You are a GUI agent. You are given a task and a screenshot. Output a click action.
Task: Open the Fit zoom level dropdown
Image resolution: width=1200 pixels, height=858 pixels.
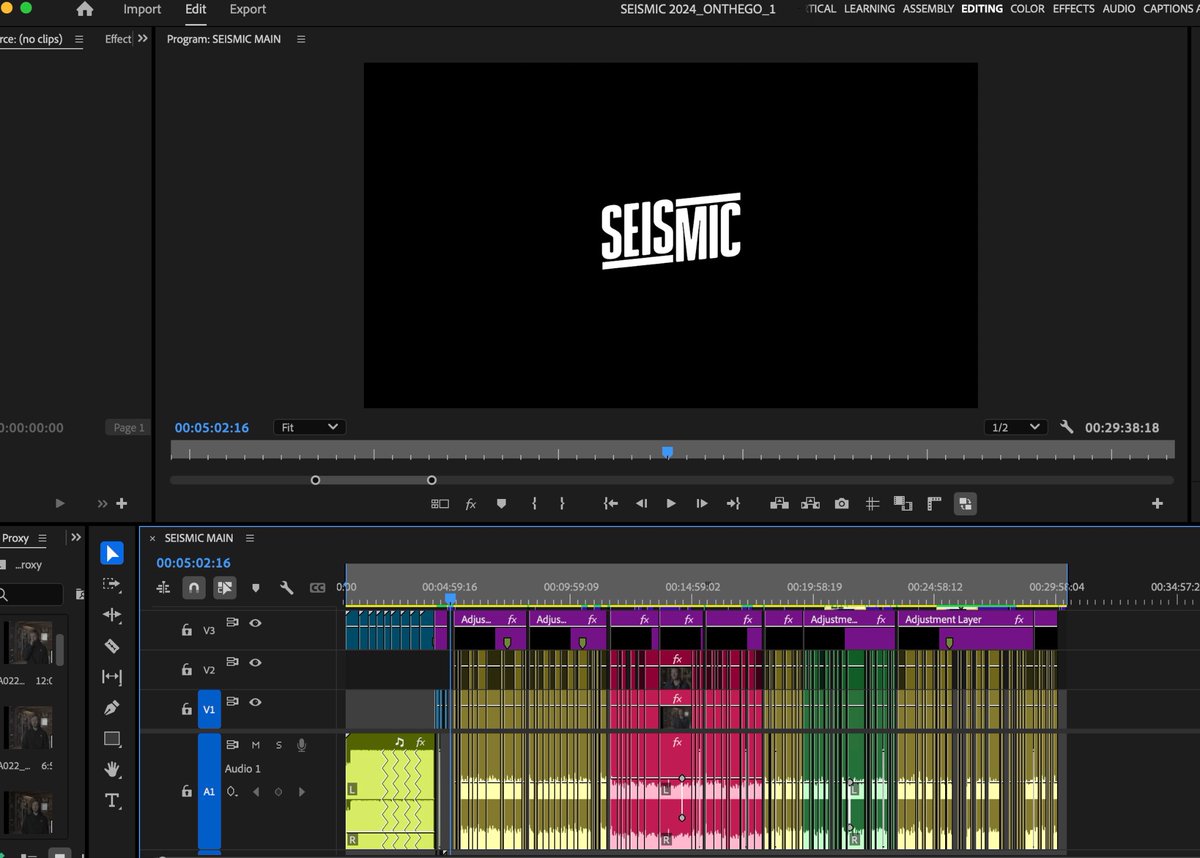309,427
